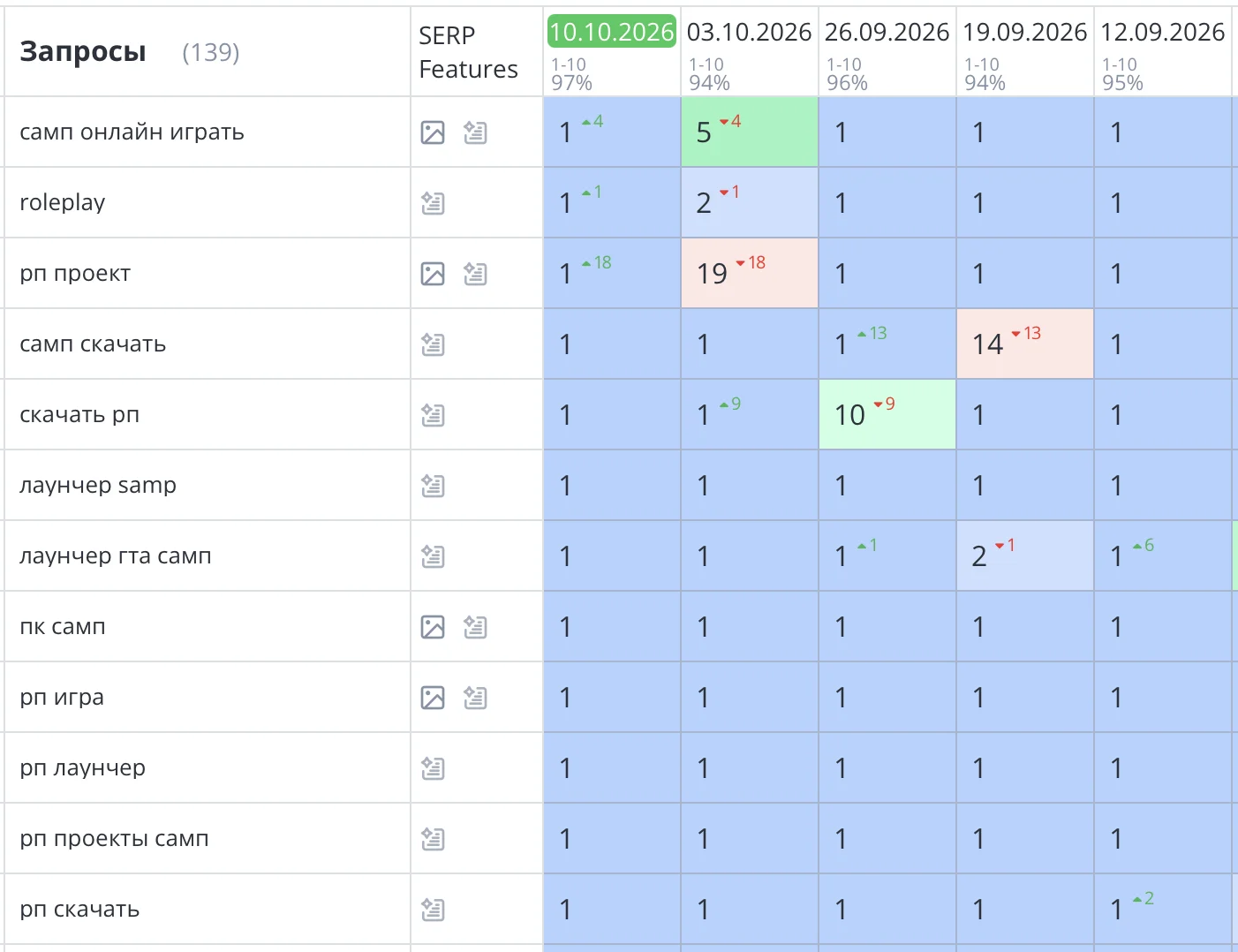This screenshot has height=952, width=1238.
Task: Click snippet icon in лаунчер гта самп row
Action: [x=433, y=556]
